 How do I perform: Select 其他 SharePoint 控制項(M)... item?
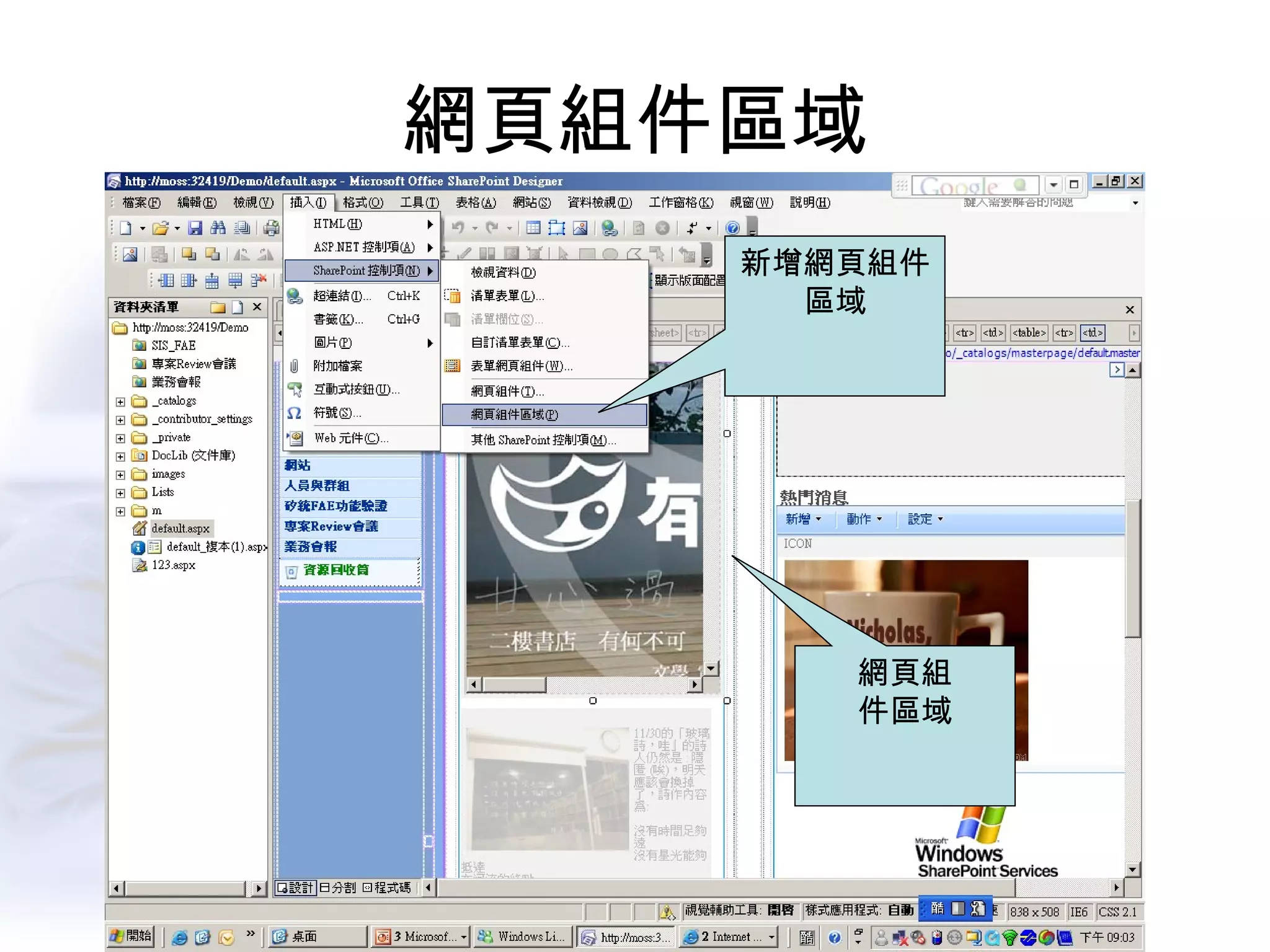coord(544,439)
